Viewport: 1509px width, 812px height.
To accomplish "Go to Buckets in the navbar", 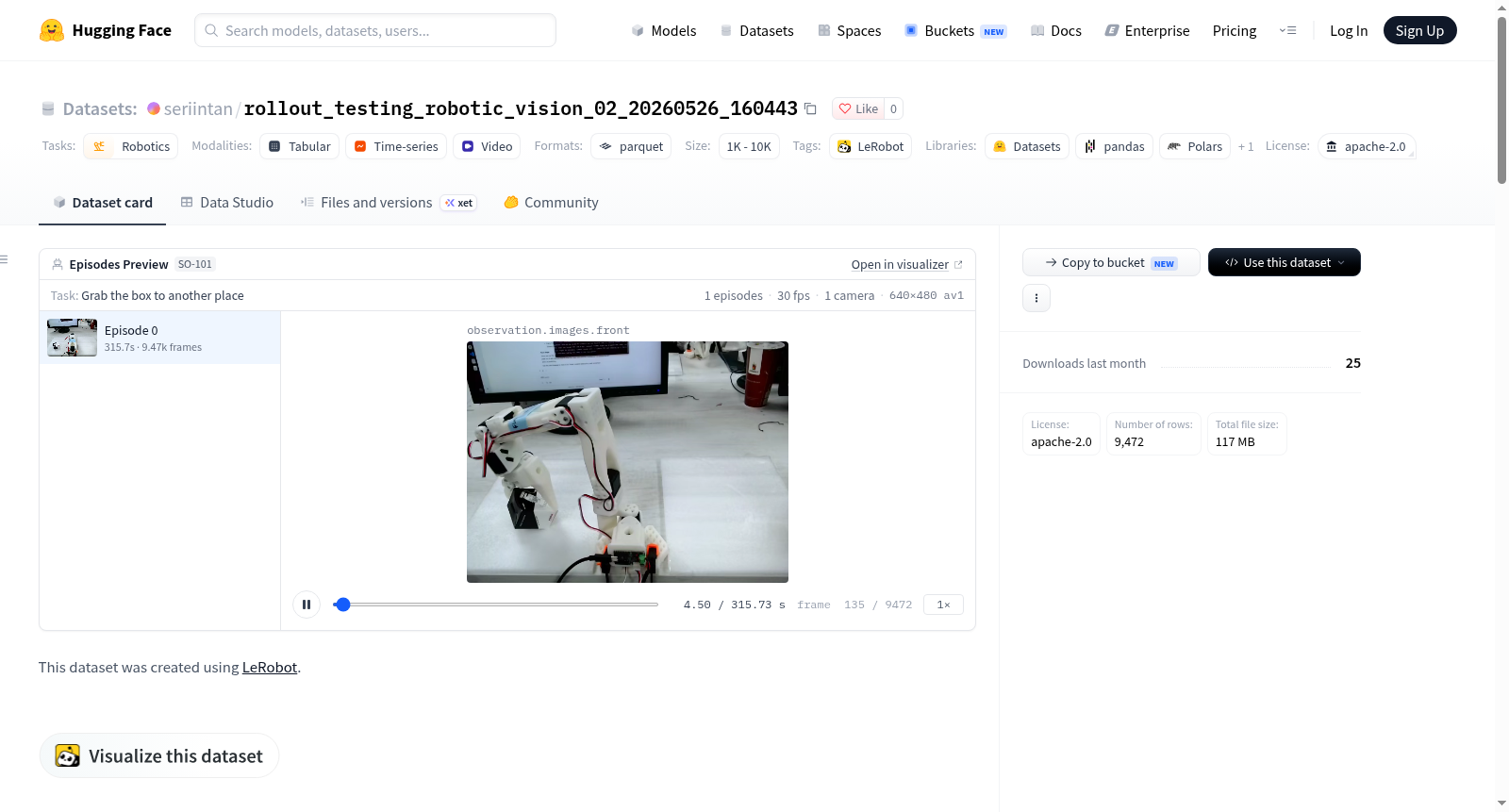I will [954, 30].
